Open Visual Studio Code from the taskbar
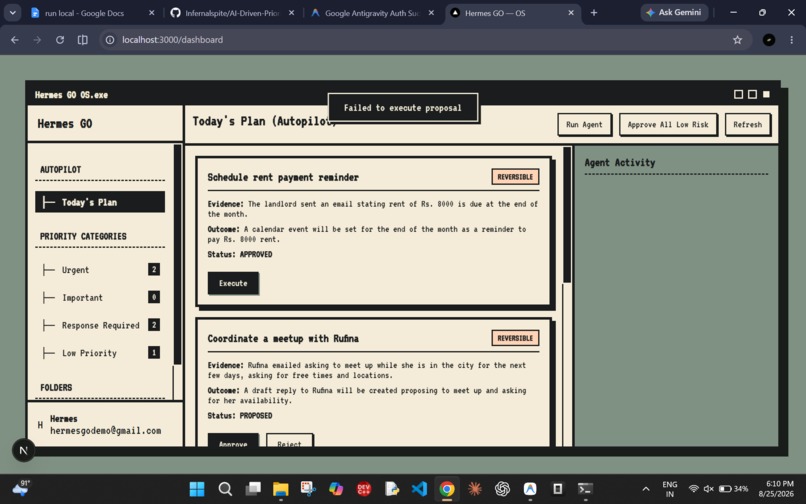The image size is (806, 504). click(x=419, y=489)
